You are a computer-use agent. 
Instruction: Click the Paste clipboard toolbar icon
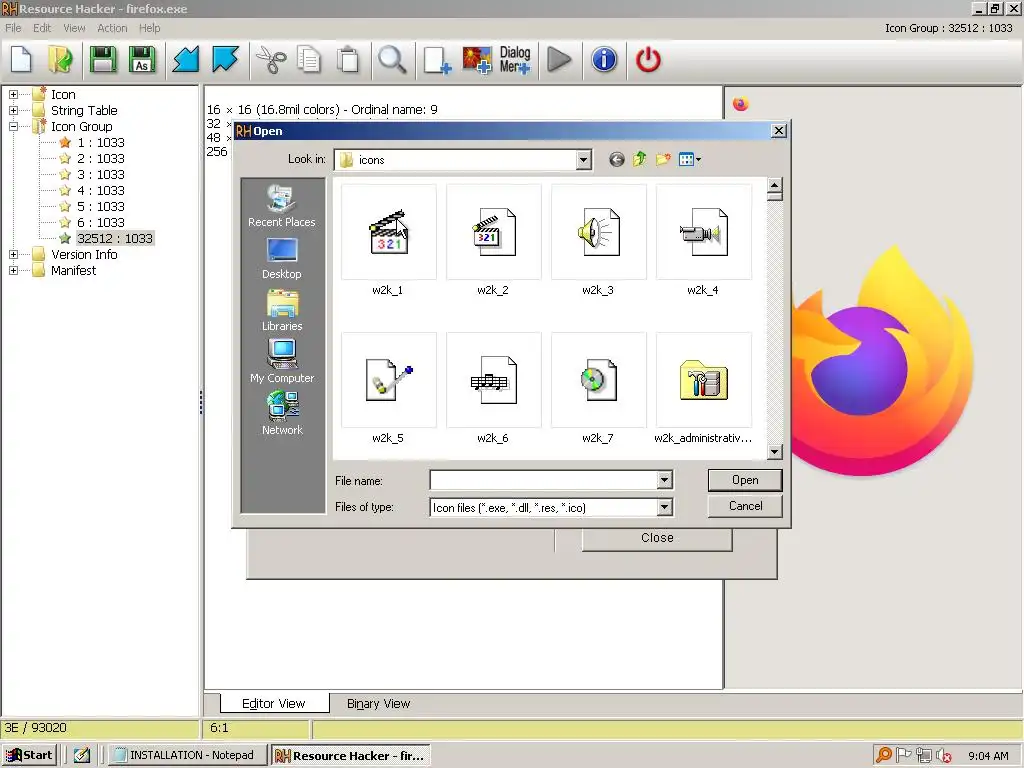point(348,59)
